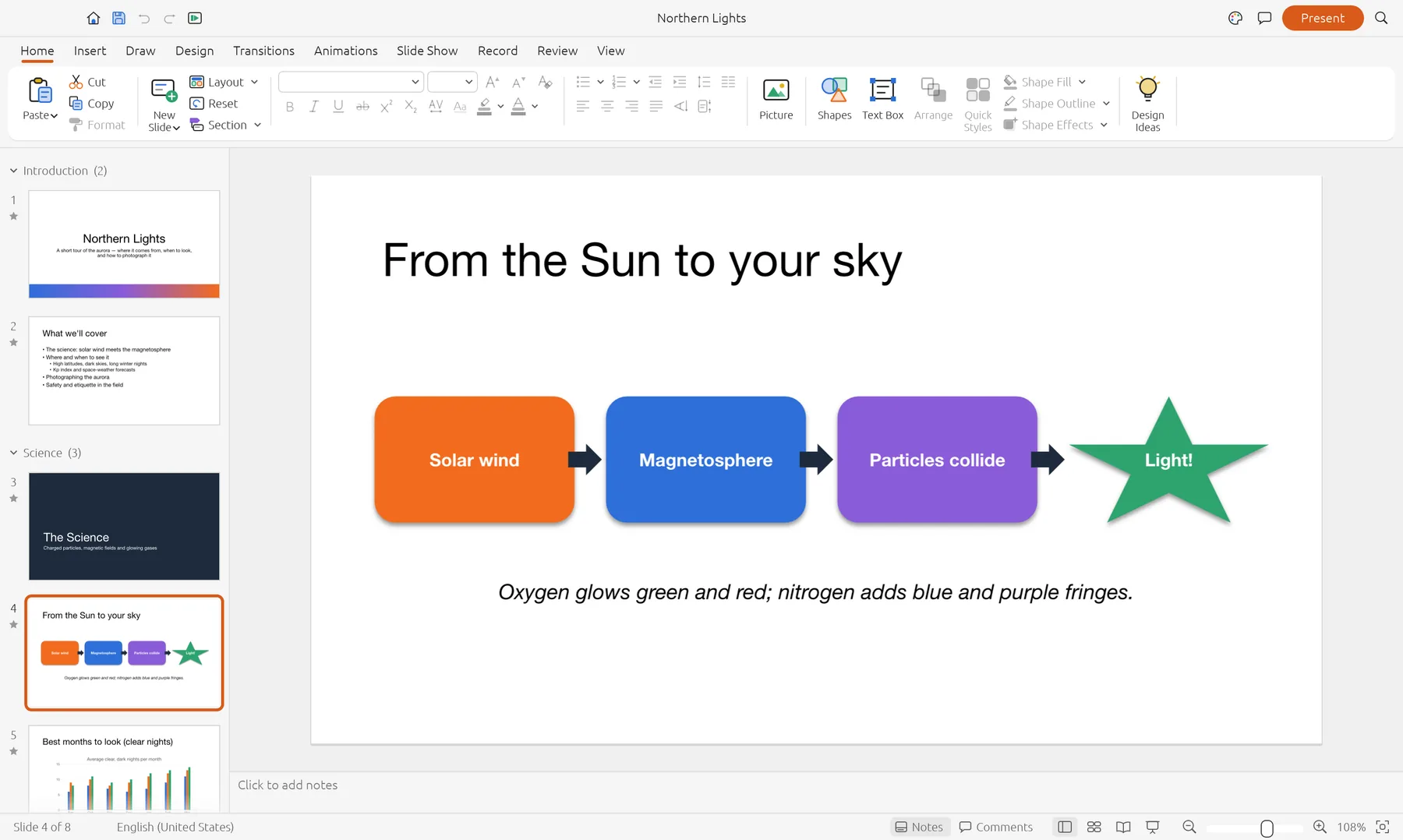
Task: Open the Shapes gallery
Action: 834,100
